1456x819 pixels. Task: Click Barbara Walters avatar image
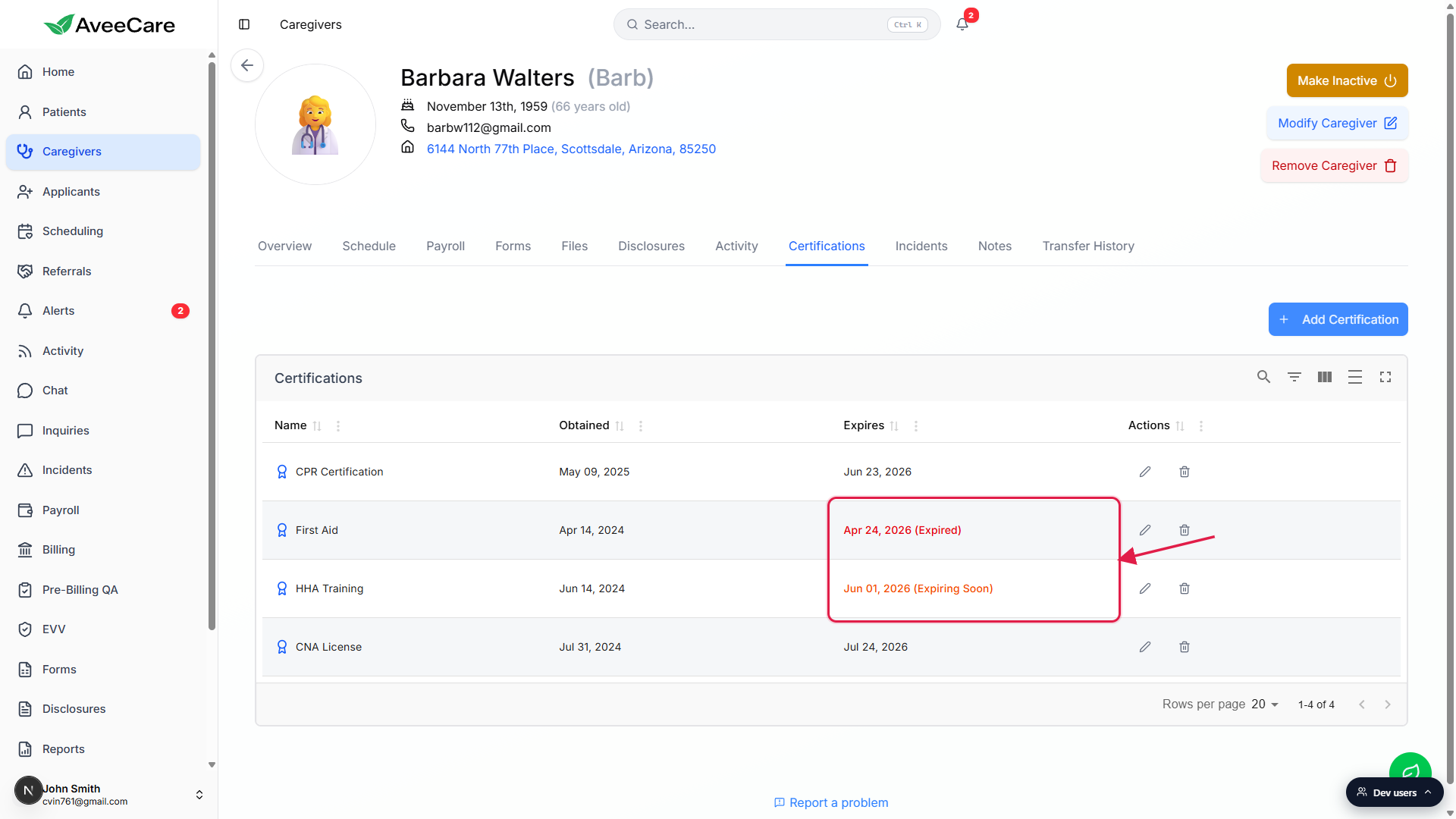click(x=315, y=124)
